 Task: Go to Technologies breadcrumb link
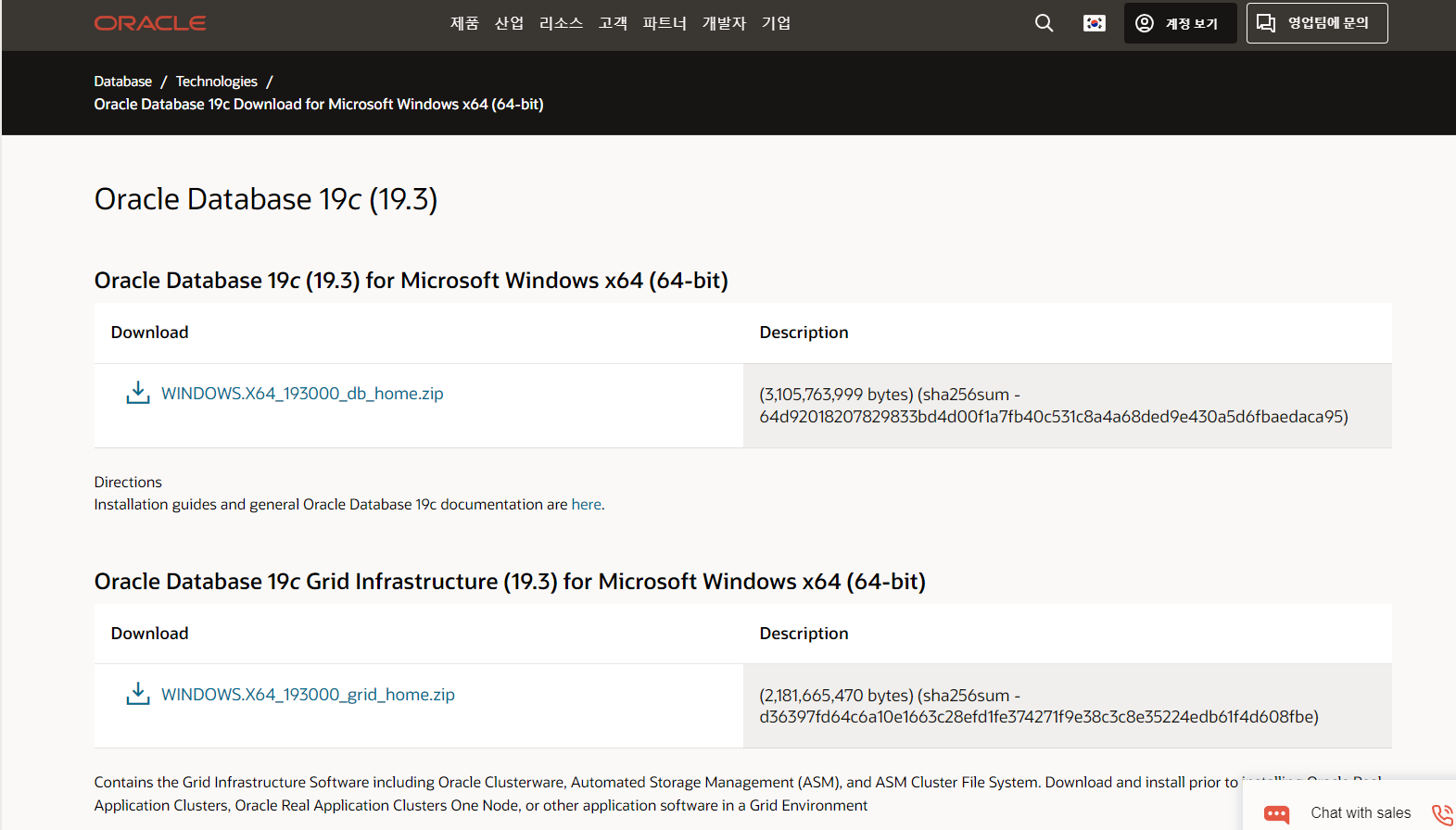(217, 82)
